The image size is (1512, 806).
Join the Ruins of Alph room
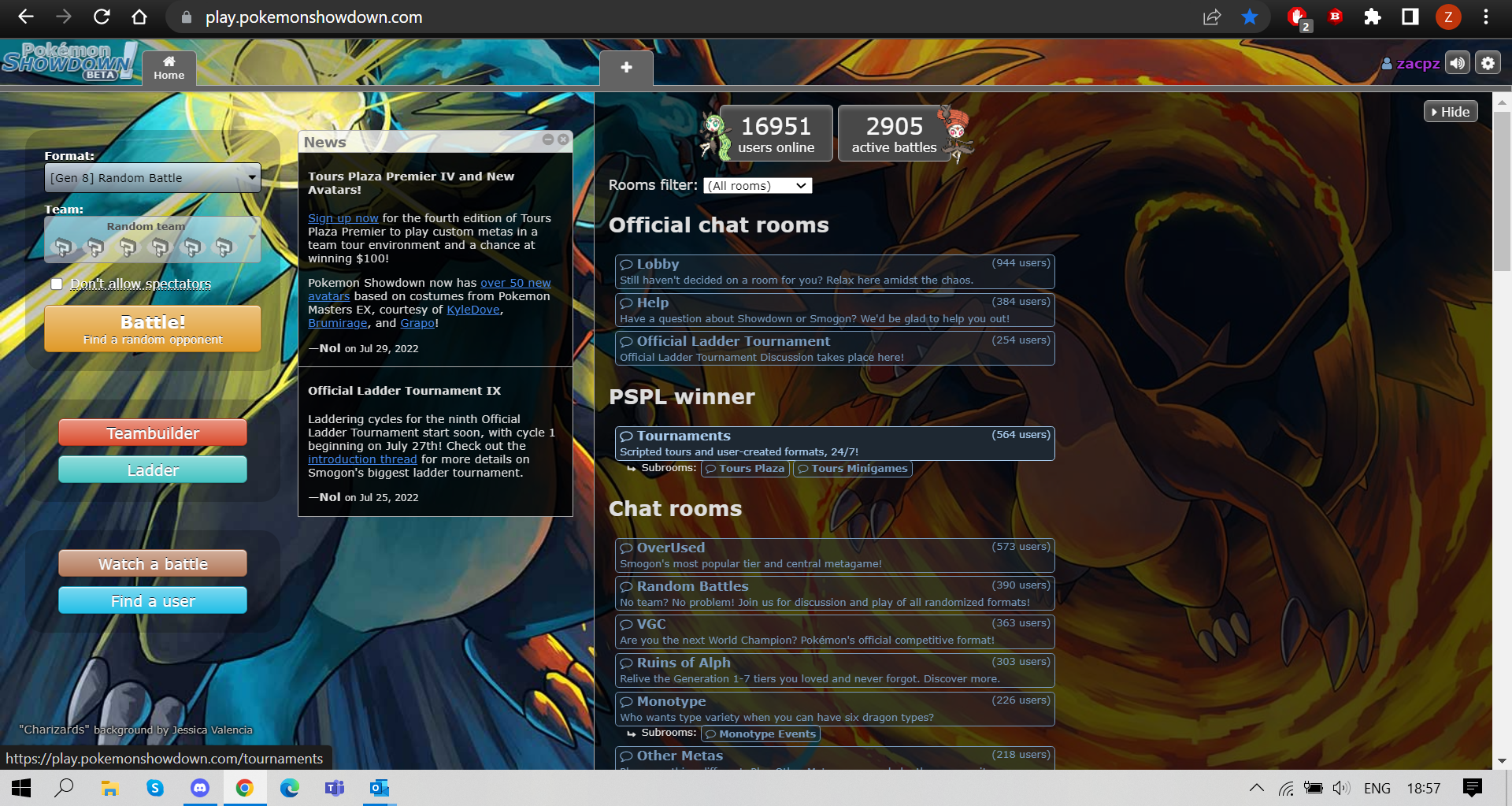(835, 670)
